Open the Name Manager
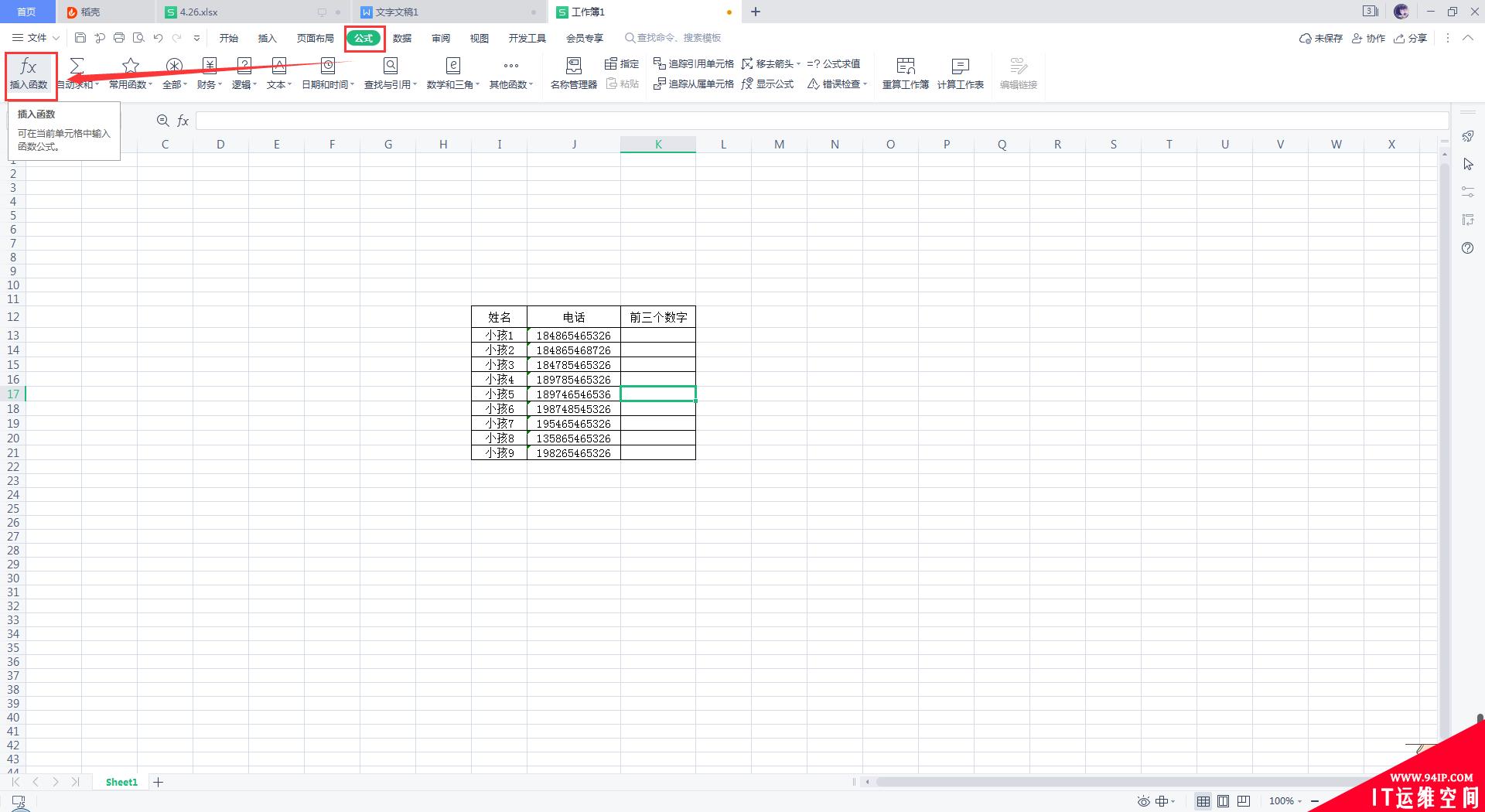 pos(574,74)
